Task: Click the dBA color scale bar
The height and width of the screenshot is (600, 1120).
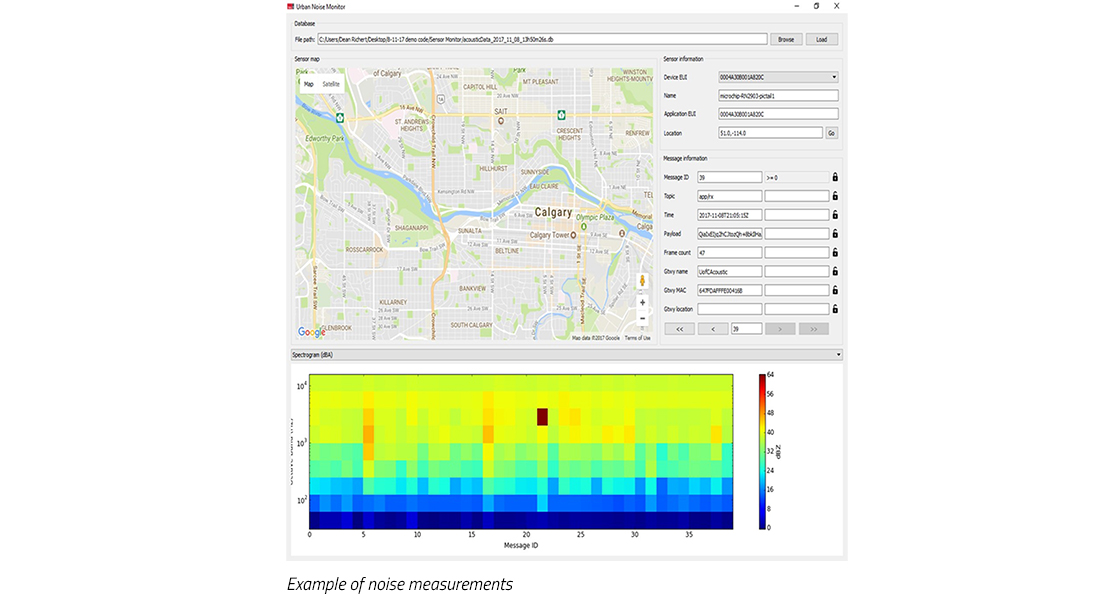Action: click(x=761, y=451)
